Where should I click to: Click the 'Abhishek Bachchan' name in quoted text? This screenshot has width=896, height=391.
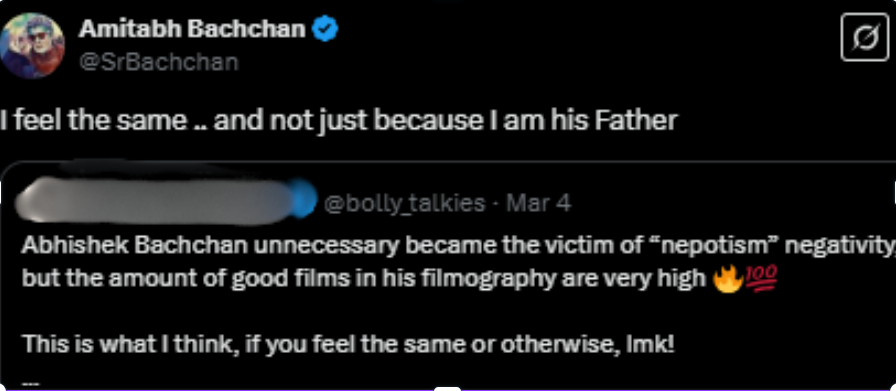pos(134,246)
